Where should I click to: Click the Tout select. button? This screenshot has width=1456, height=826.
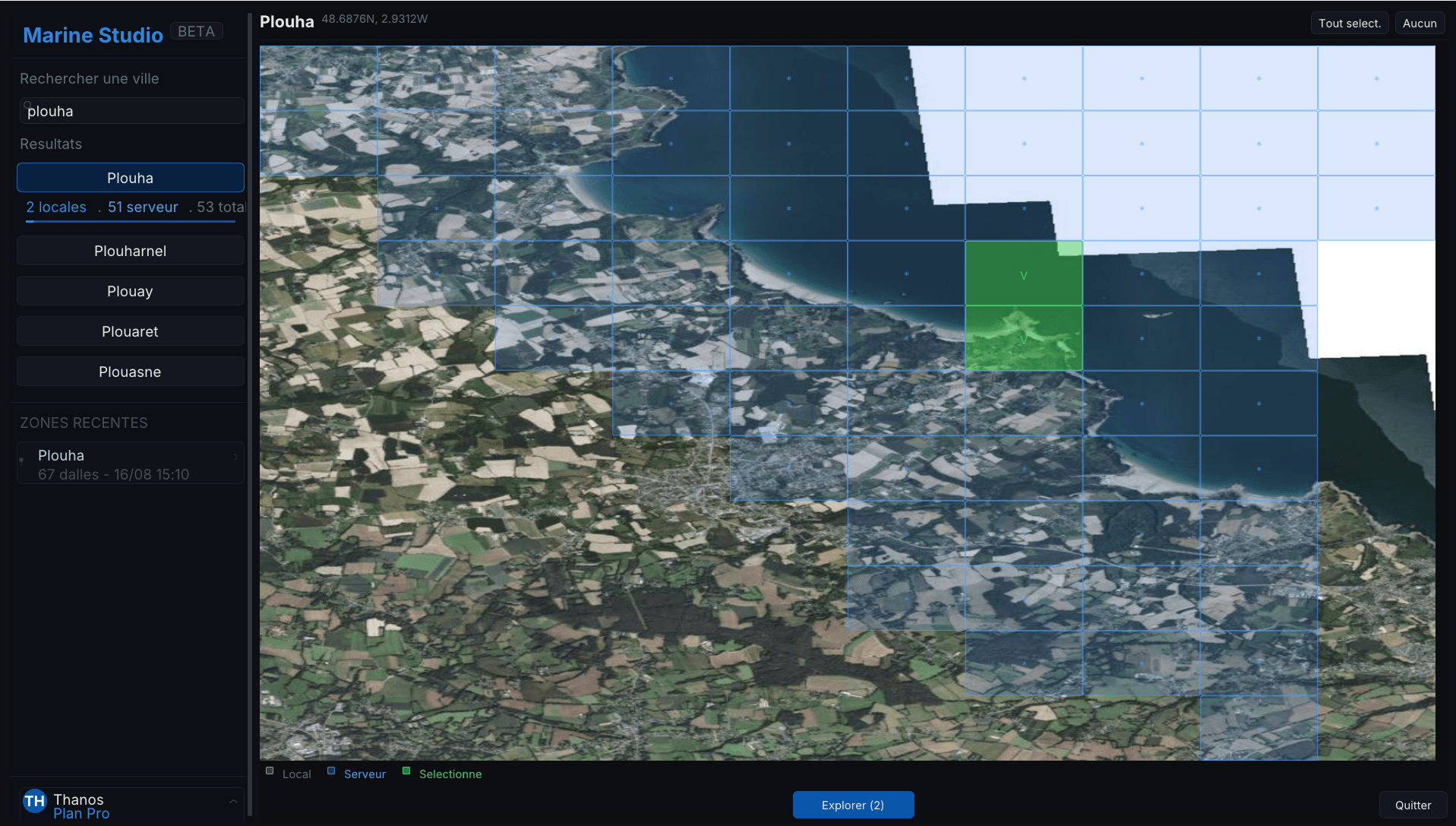(1349, 24)
